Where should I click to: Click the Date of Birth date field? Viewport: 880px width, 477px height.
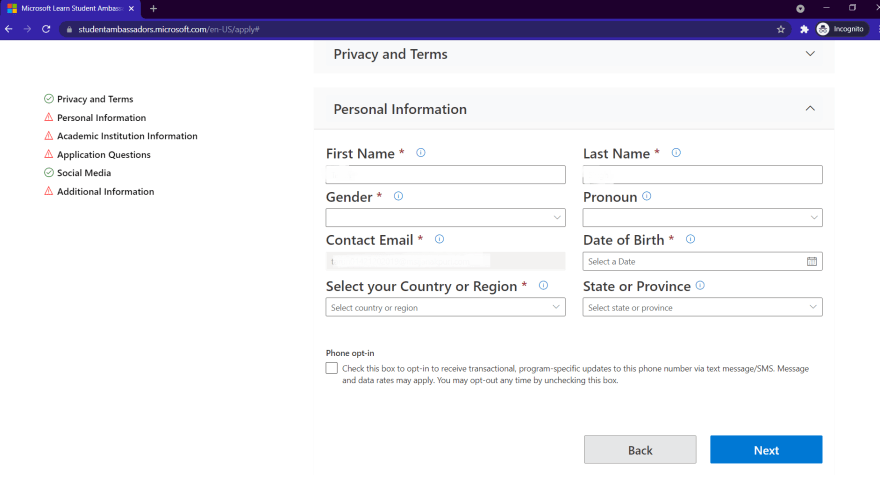[703, 262]
